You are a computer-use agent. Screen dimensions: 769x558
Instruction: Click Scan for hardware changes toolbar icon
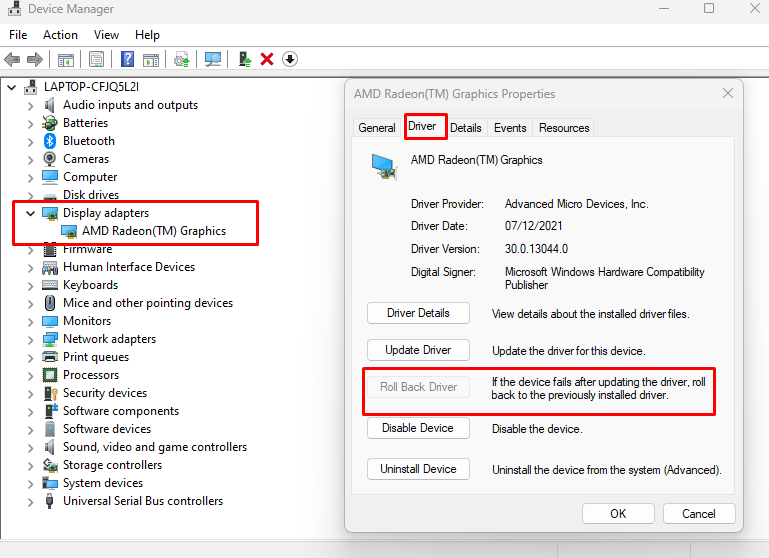tap(213, 60)
